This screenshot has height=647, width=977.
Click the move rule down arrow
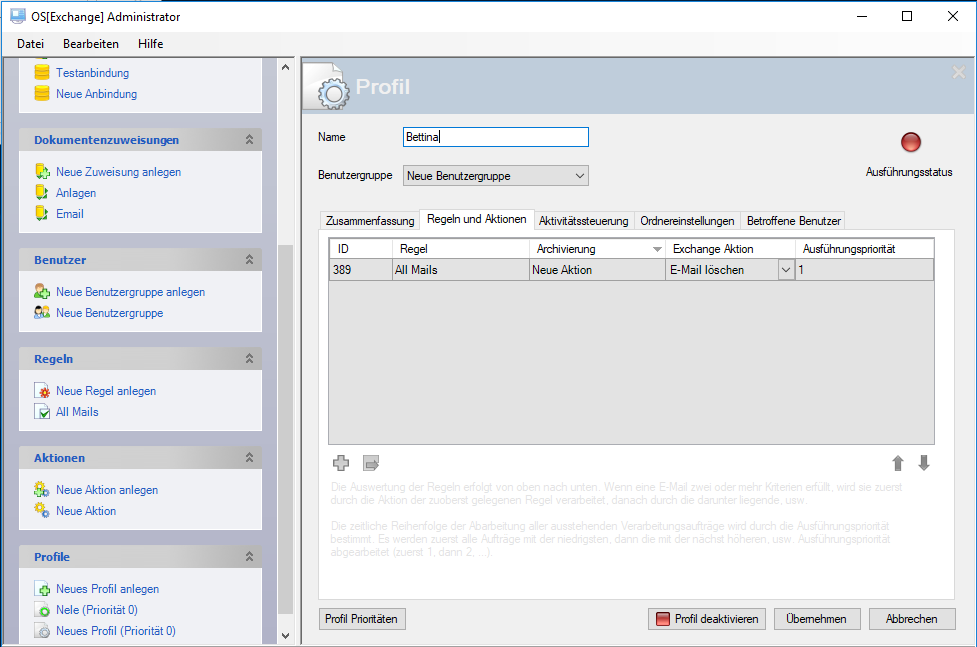point(923,463)
